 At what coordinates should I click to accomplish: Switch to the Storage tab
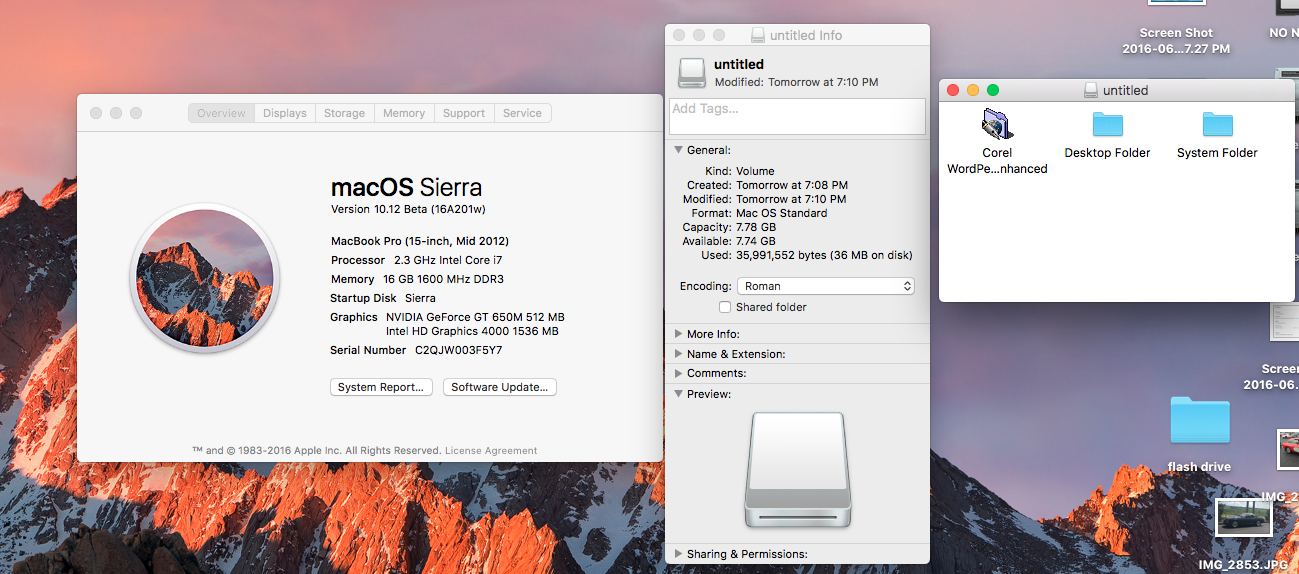click(344, 113)
